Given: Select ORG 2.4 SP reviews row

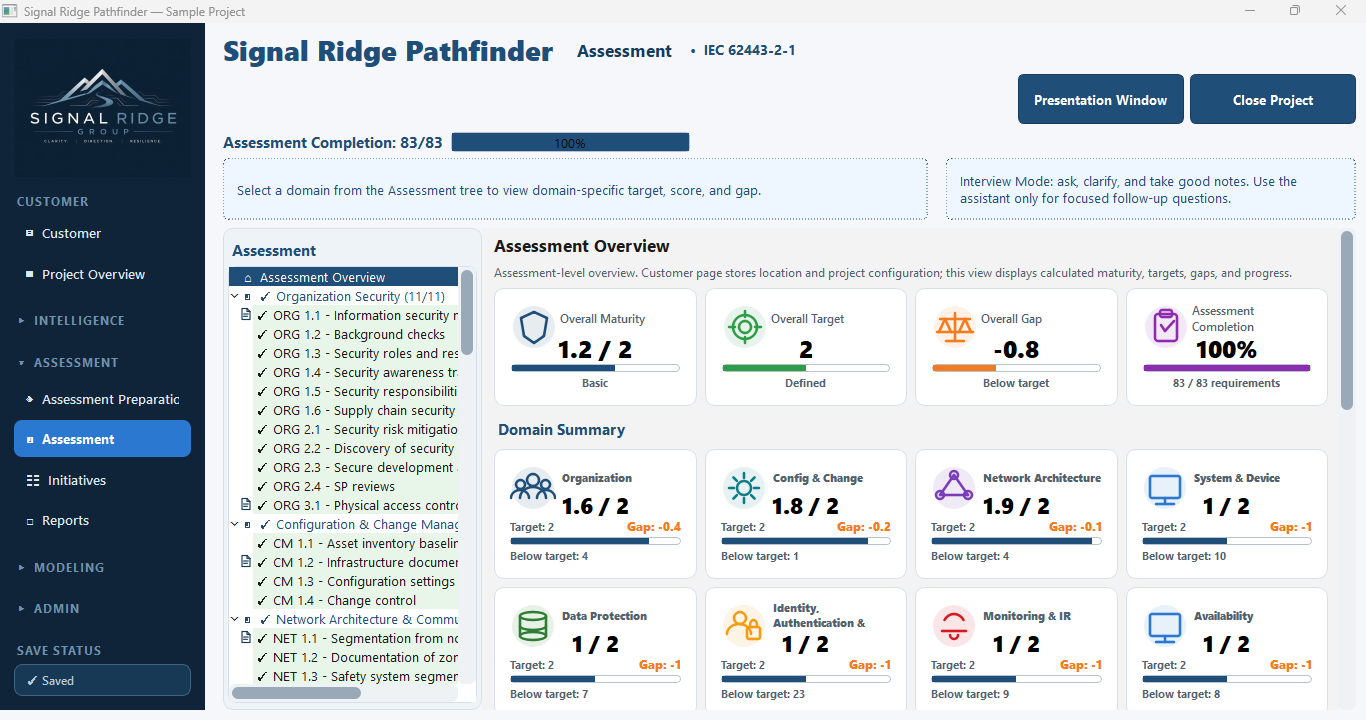Looking at the screenshot, I should (x=357, y=487).
